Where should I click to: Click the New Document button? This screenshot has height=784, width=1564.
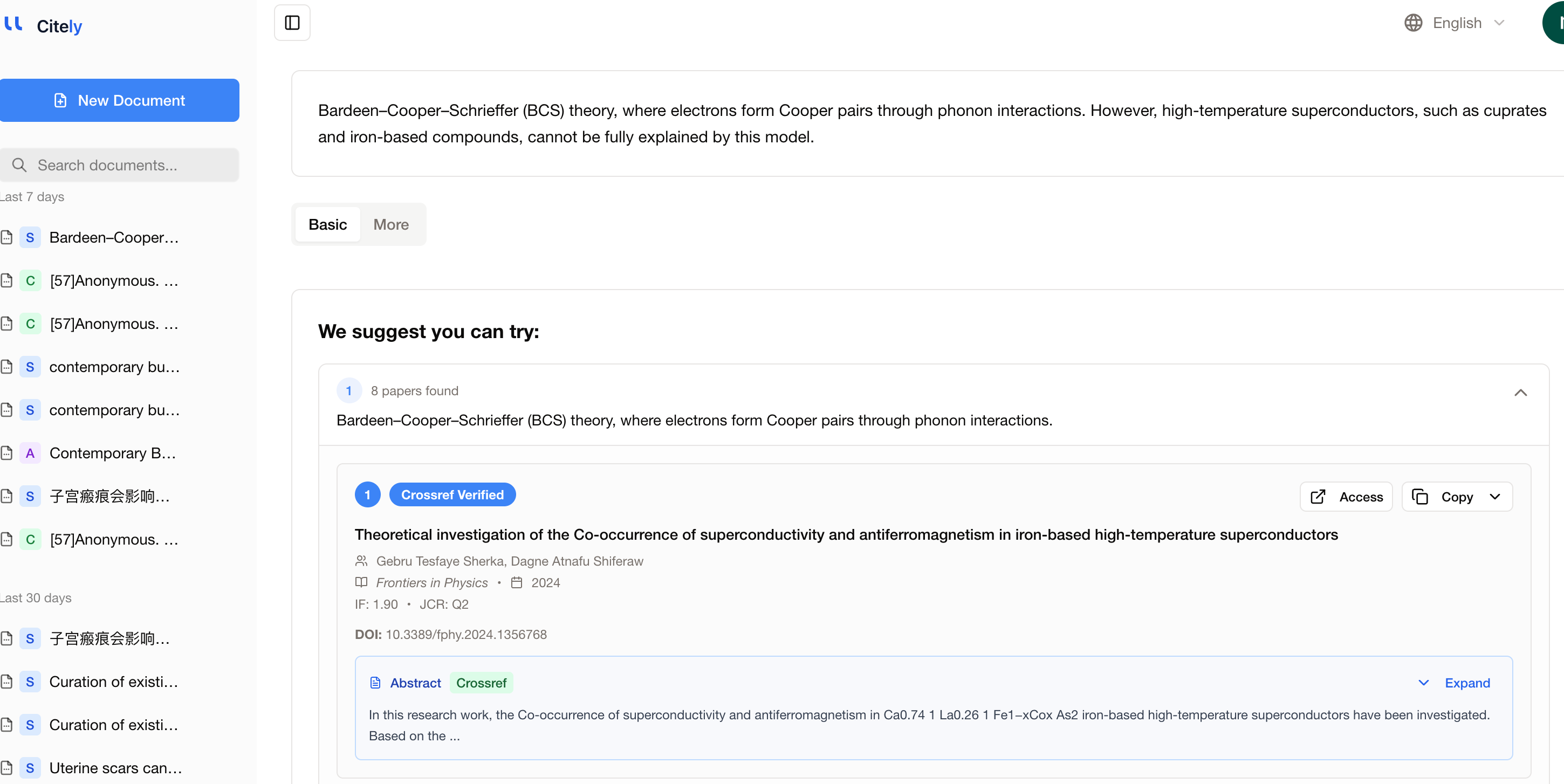(x=120, y=100)
